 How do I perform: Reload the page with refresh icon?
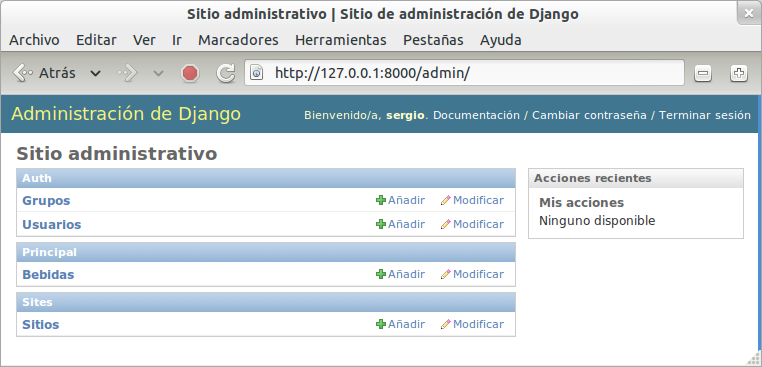pyautogui.click(x=225, y=73)
